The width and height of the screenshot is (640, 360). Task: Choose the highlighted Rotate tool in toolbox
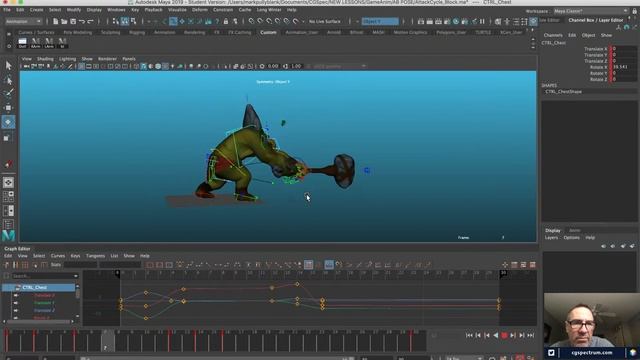tap(8, 122)
